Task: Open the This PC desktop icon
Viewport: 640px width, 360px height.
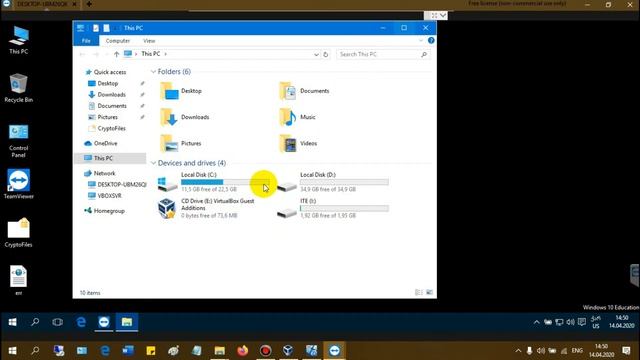Action: click(x=19, y=40)
